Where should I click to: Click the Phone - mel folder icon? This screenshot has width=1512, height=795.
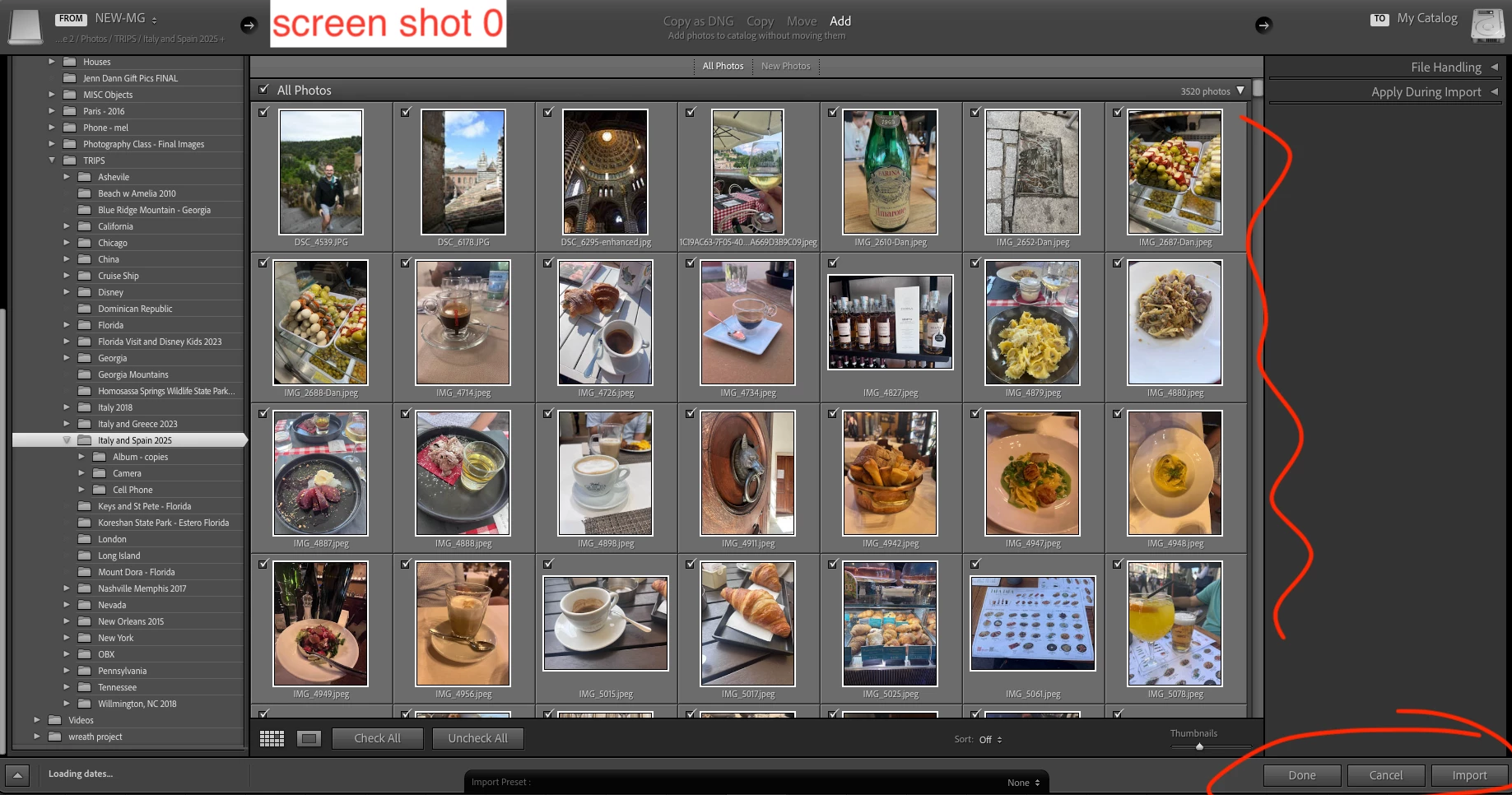(70, 128)
